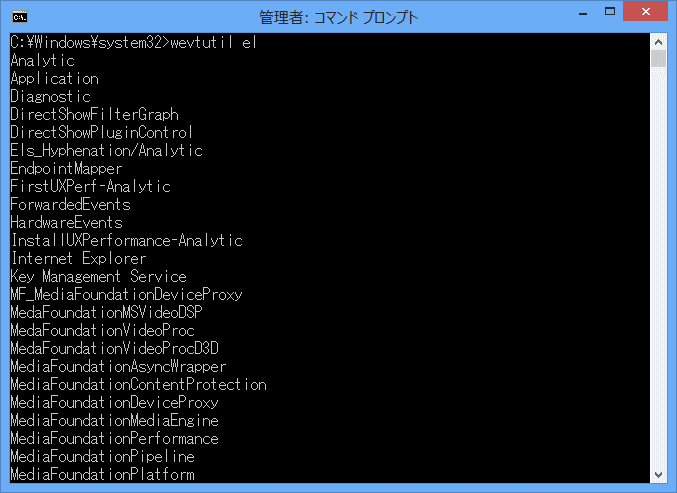Click the scrollbar down arrow
Viewport: 677px width, 493px height.
click(x=658, y=474)
